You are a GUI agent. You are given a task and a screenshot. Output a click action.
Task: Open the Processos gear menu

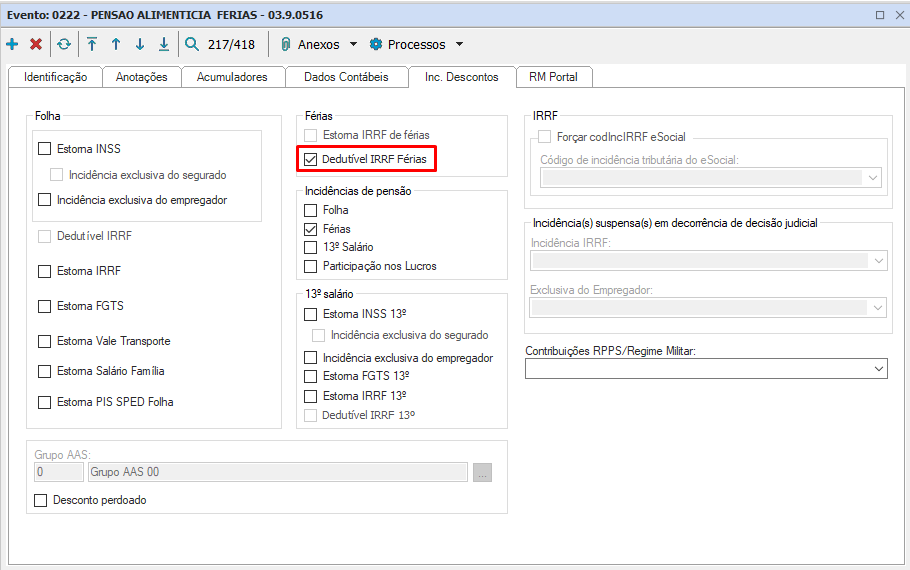click(x=407, y=44)
